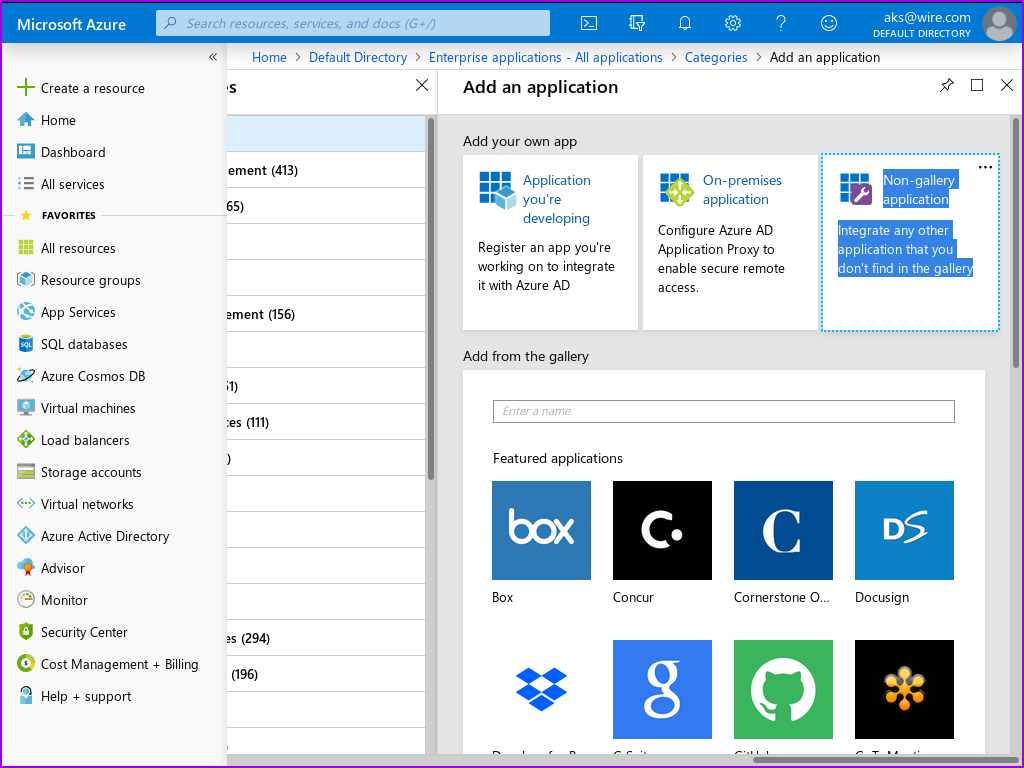Viewport: 1024px width, 768px height.
Task: Pin the Add an application blade
Action: (x=947, y=86)
